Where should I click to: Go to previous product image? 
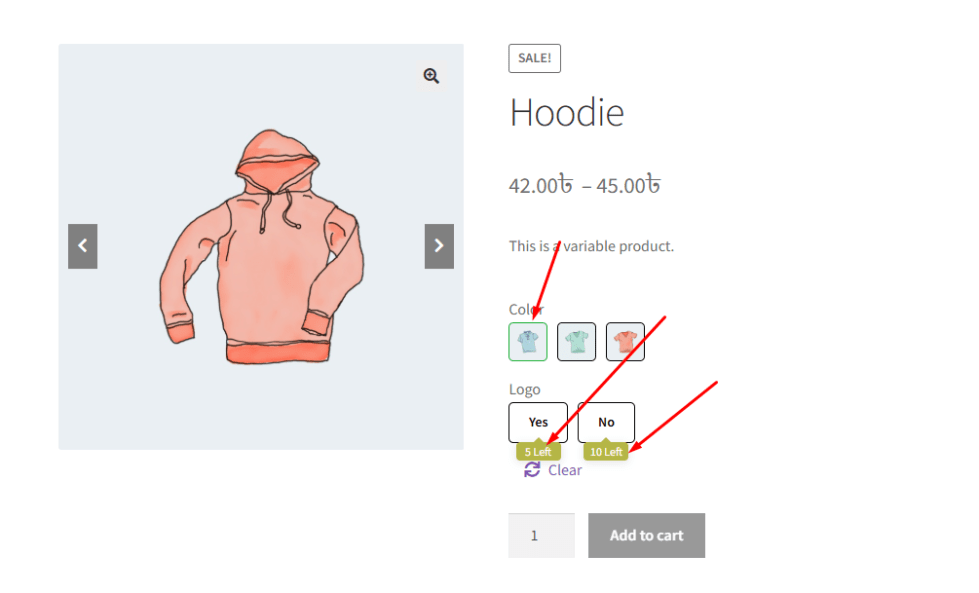(82, 246)
